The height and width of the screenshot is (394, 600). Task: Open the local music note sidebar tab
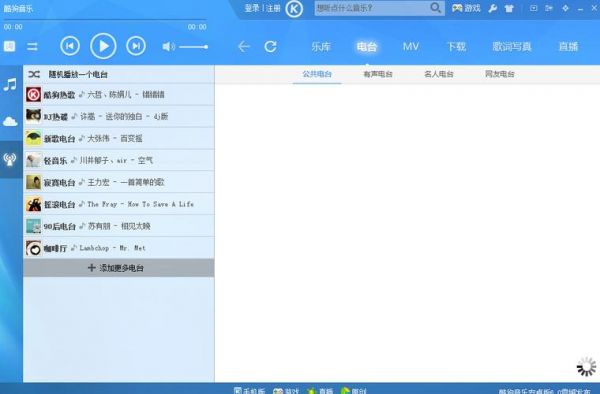10,85
